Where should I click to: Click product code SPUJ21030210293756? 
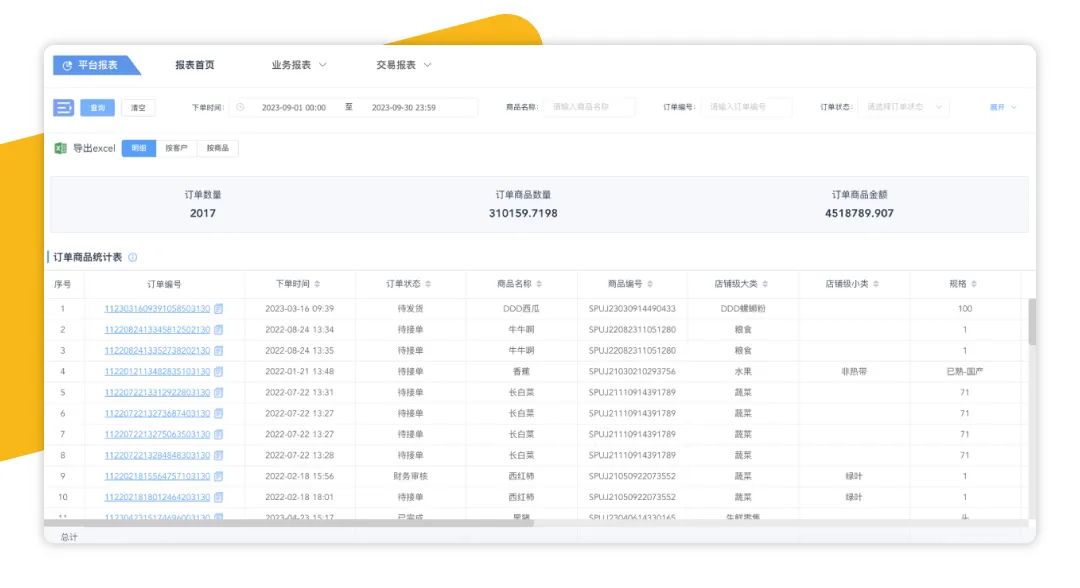click(632, 372)
